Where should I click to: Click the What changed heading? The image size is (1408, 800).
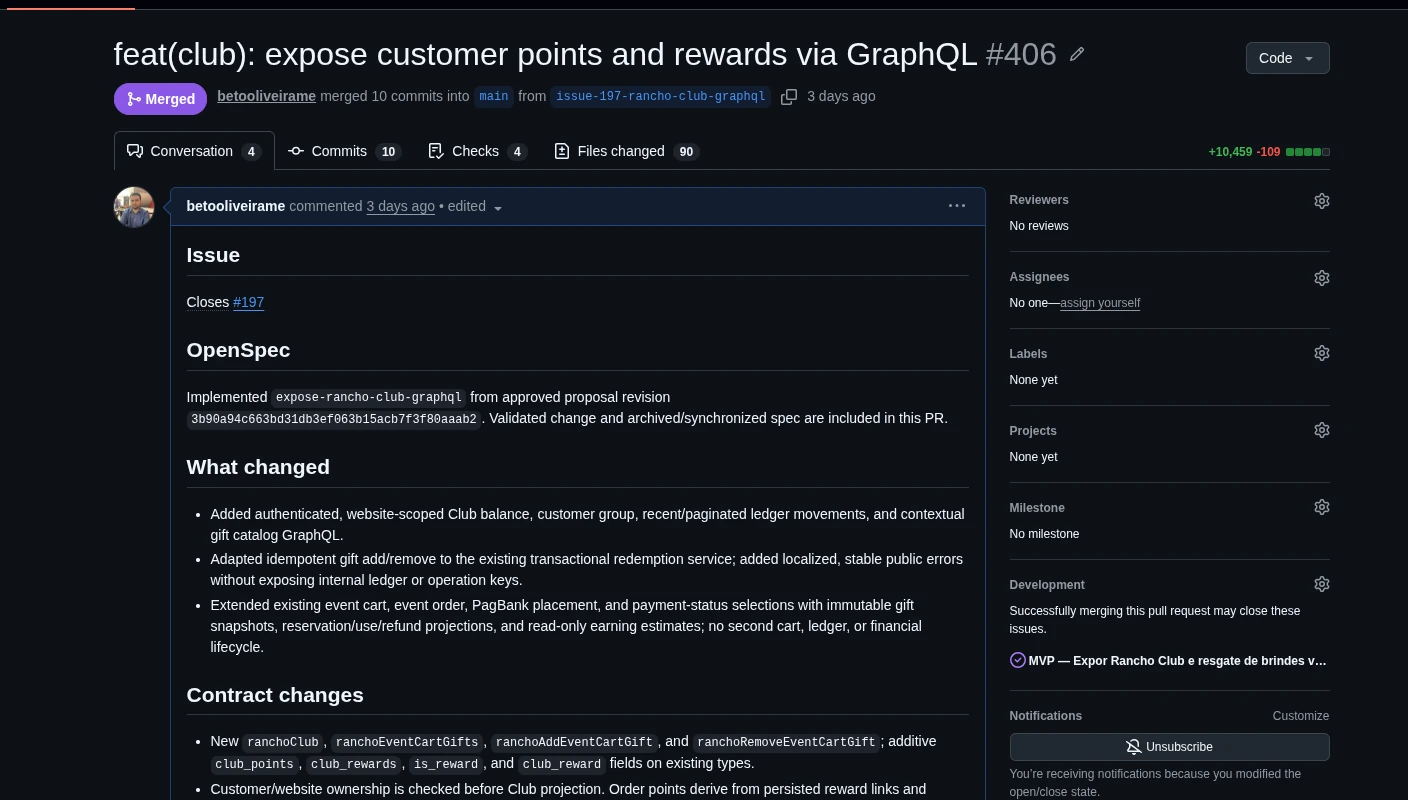[x=258, y=467]
